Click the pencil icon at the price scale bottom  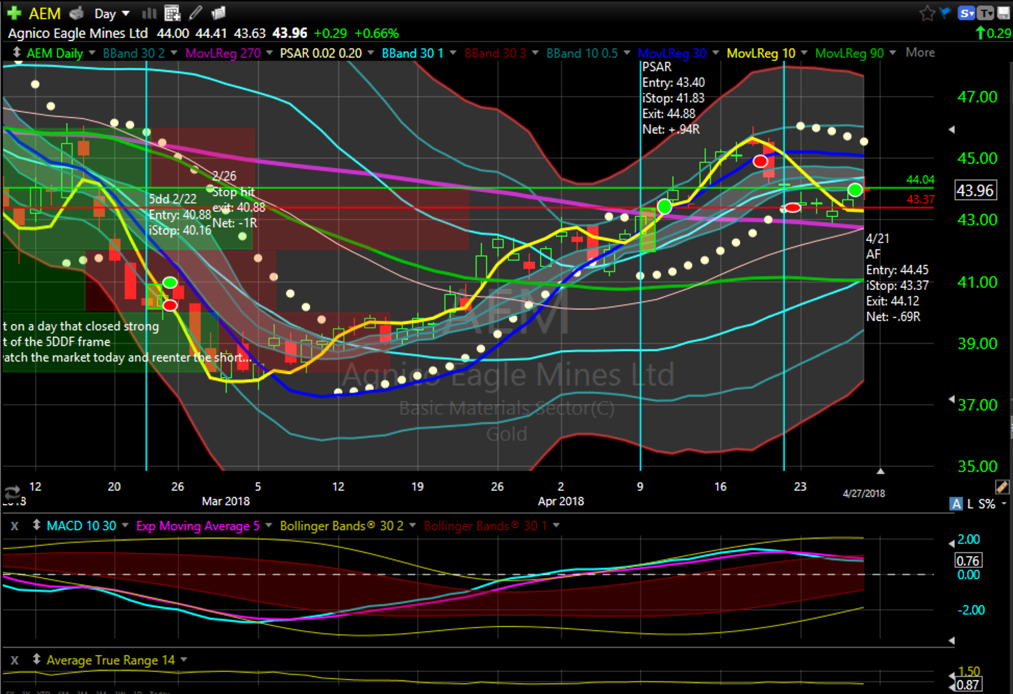[1001, 487]
